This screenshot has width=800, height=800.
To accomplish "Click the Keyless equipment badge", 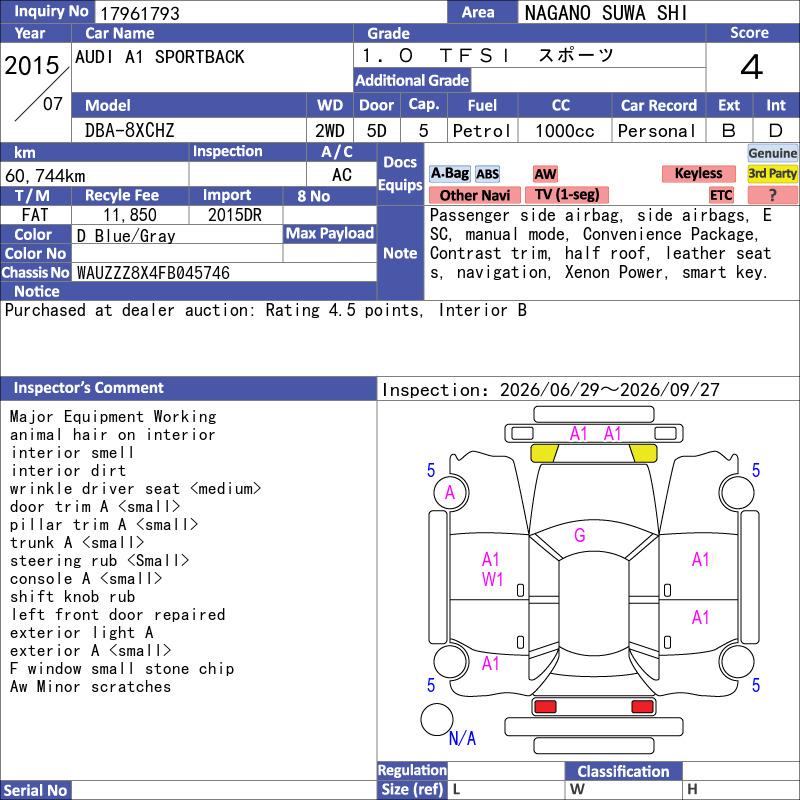I will point(698,173).
